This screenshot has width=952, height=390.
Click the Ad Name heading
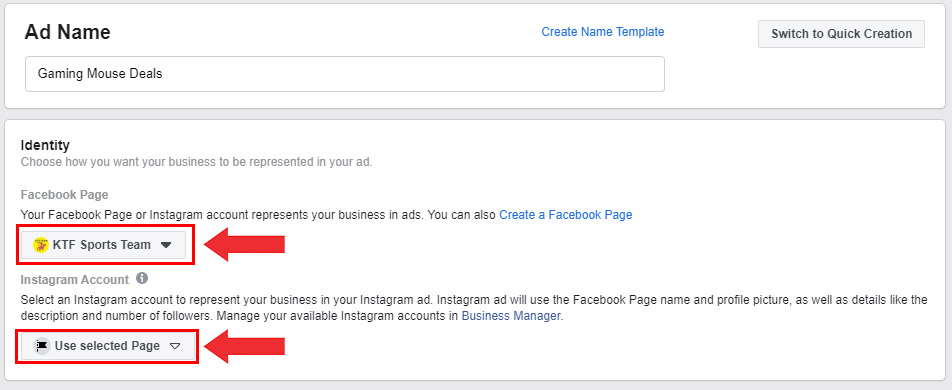coord(67,32)
